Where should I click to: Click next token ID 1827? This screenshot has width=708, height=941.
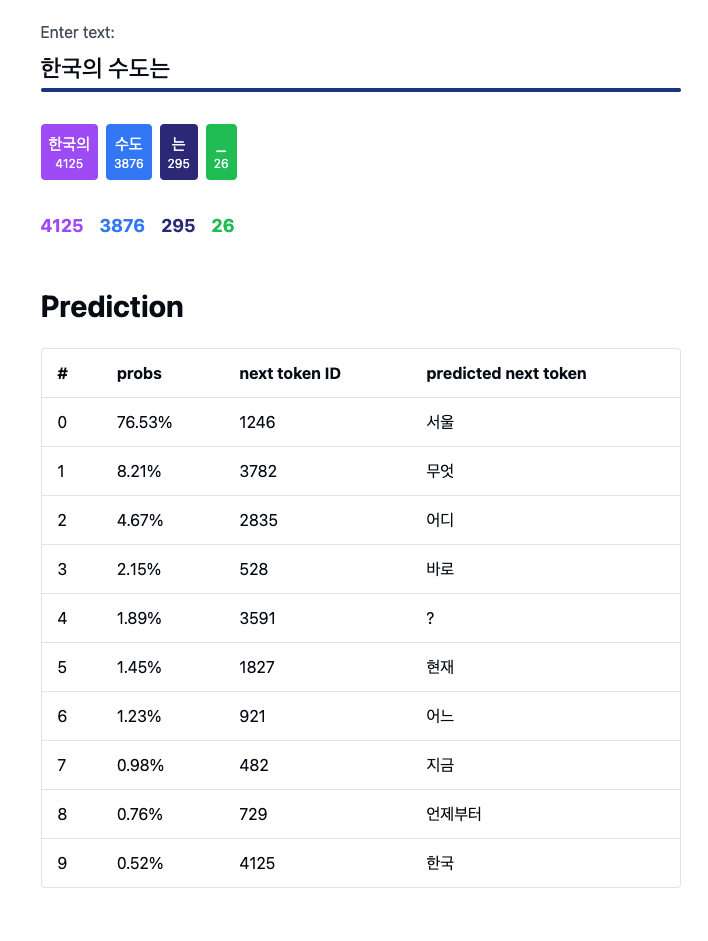[x=257, y=667]
